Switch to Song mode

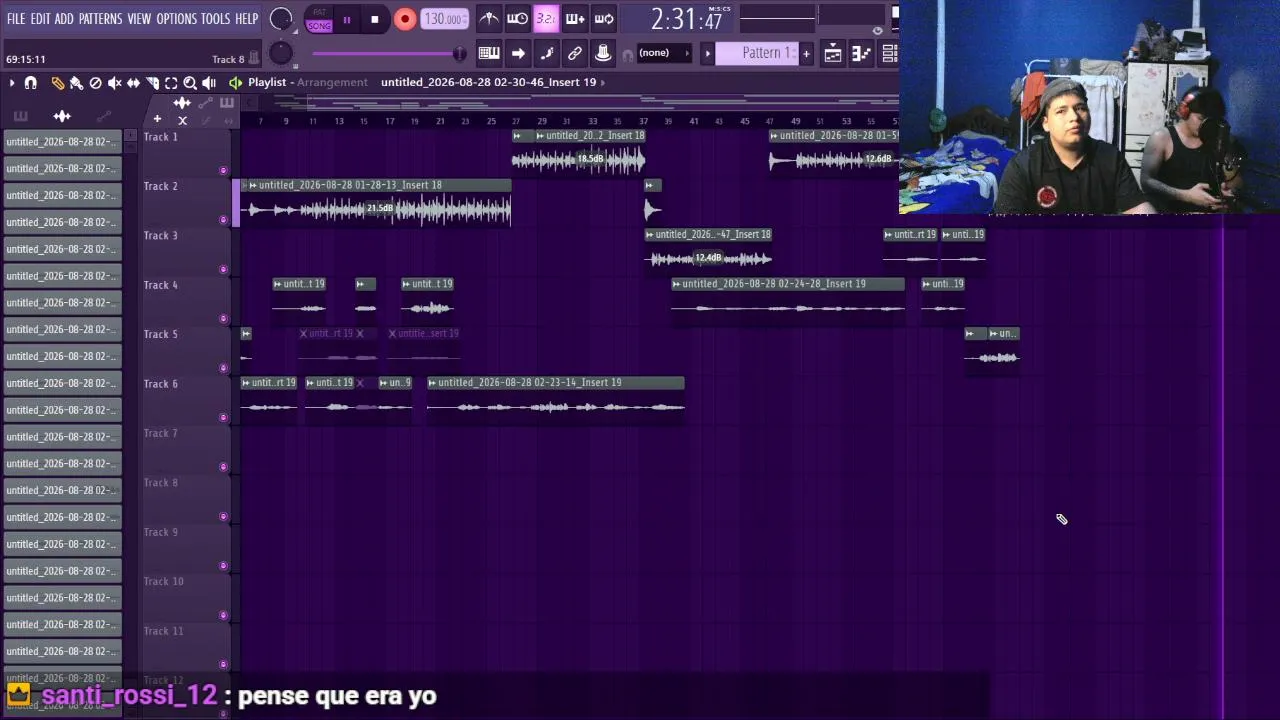point(319,25)
